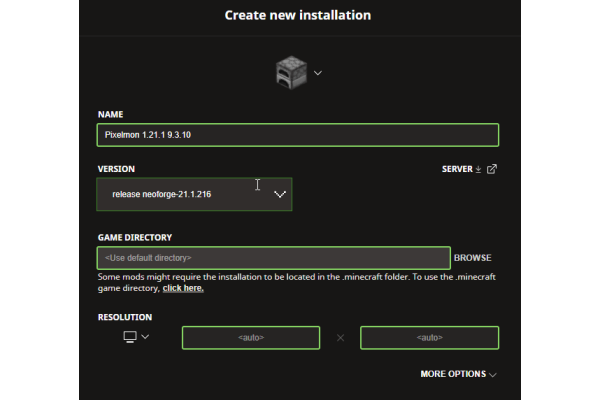Click the Server download link

coord(461,169)
